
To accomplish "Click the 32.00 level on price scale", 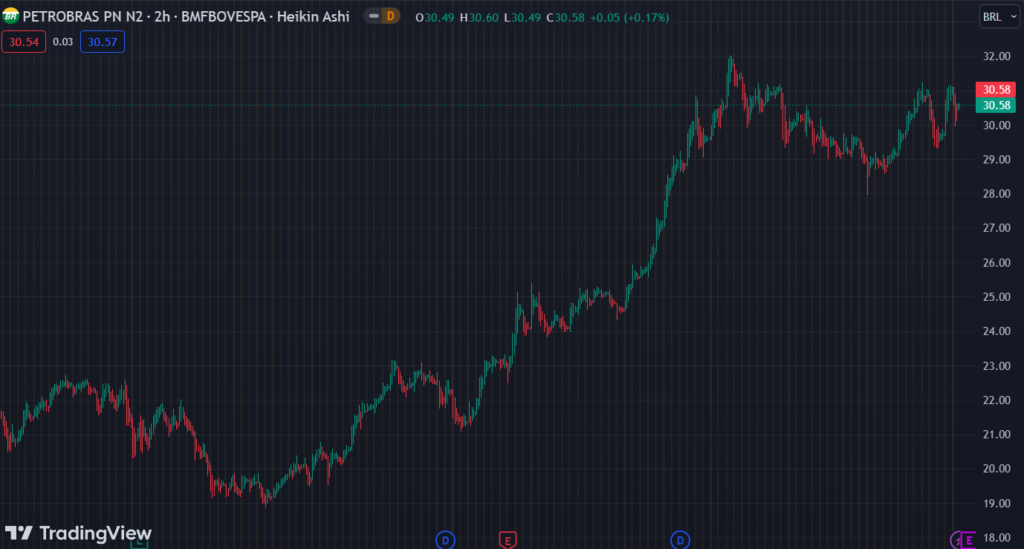I will point(994,57).
